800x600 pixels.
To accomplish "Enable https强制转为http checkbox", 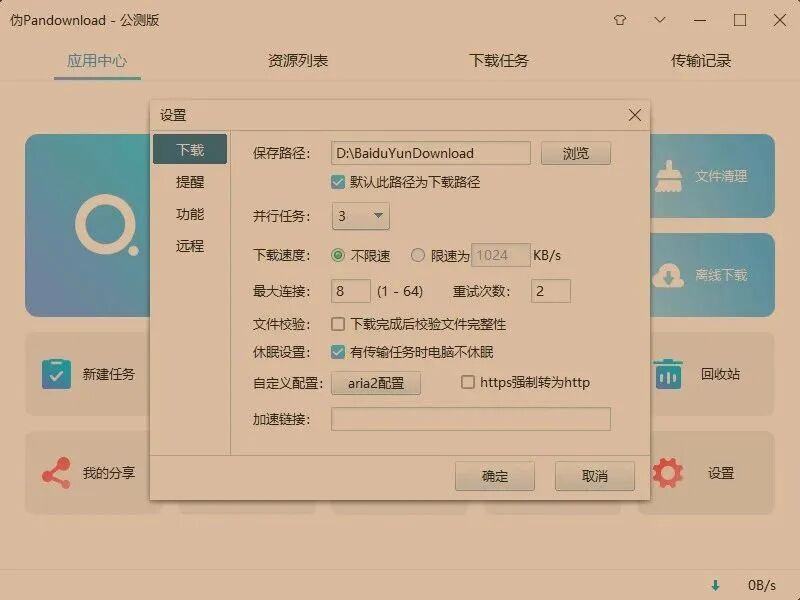I will tap(467, 382).
